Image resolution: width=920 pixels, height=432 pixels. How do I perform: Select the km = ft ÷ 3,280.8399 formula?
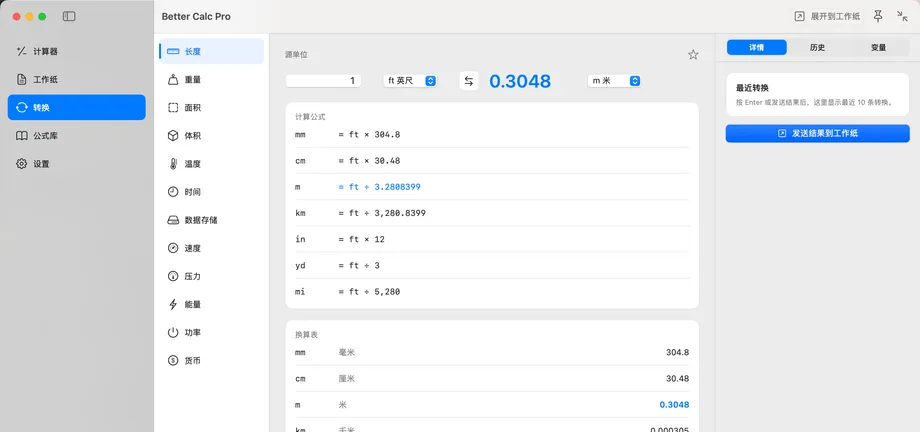(492, 213)
